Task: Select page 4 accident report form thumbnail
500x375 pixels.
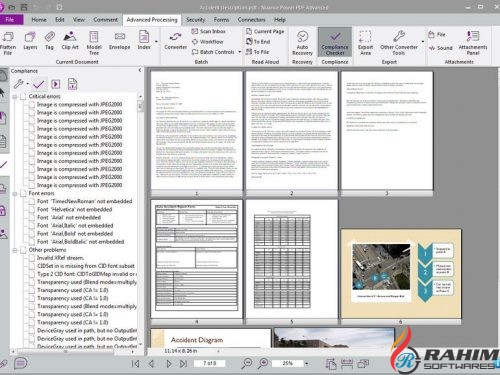Action: [196, 259]
